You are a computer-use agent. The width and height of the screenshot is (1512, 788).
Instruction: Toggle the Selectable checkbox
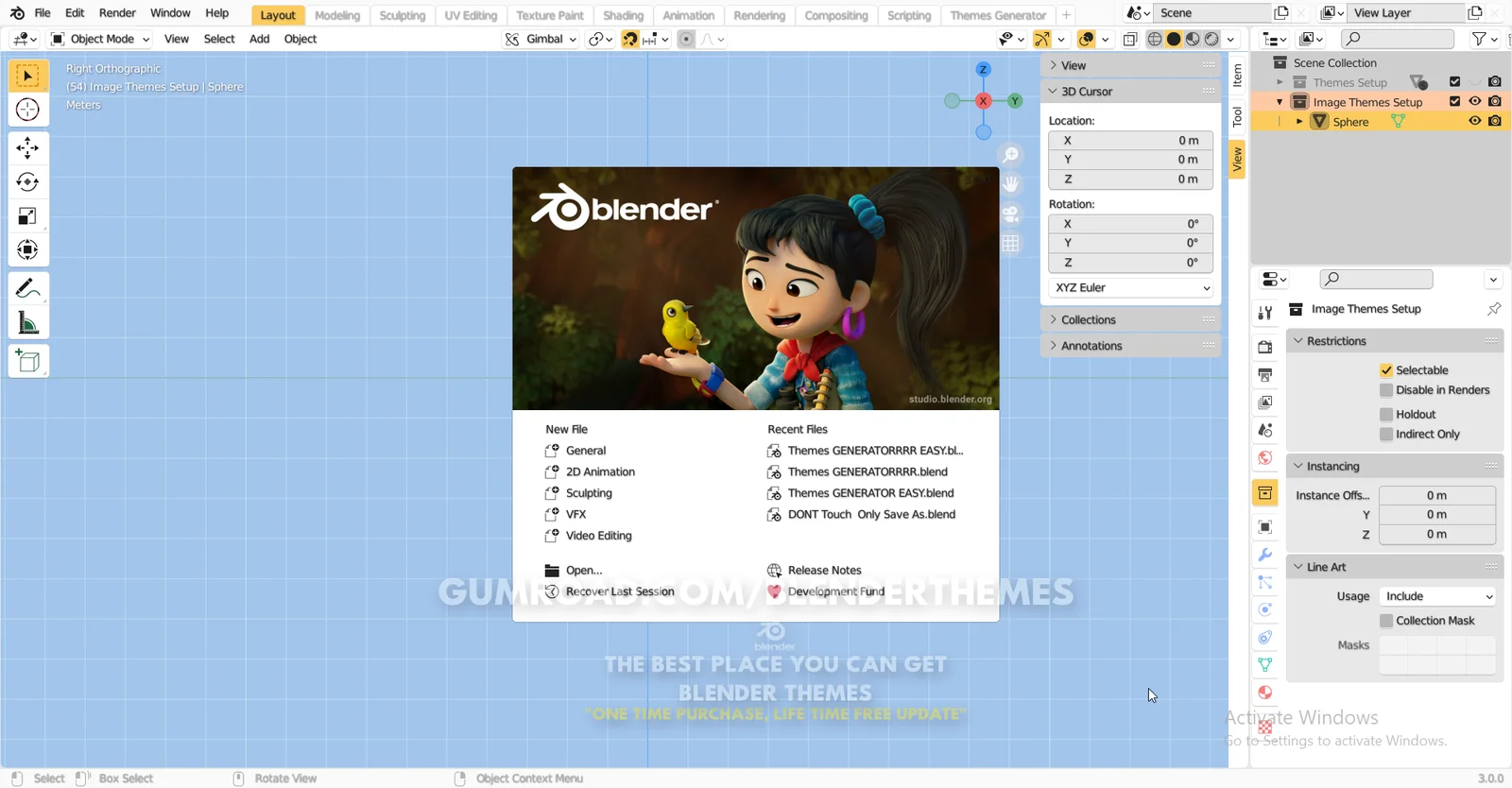tap(1386, 370)
